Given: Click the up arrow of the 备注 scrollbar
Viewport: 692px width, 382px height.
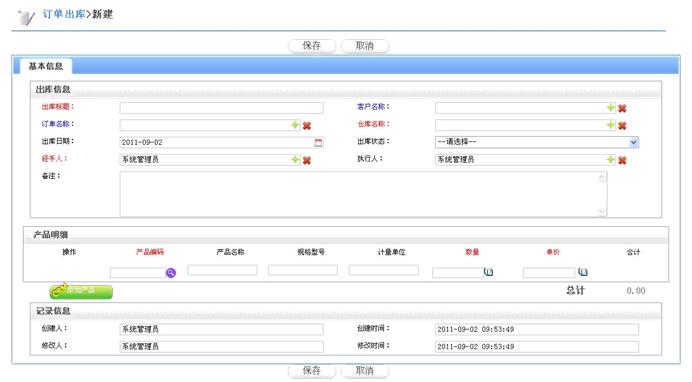Looking at the screenshot, I should click(x=602, y=177).
